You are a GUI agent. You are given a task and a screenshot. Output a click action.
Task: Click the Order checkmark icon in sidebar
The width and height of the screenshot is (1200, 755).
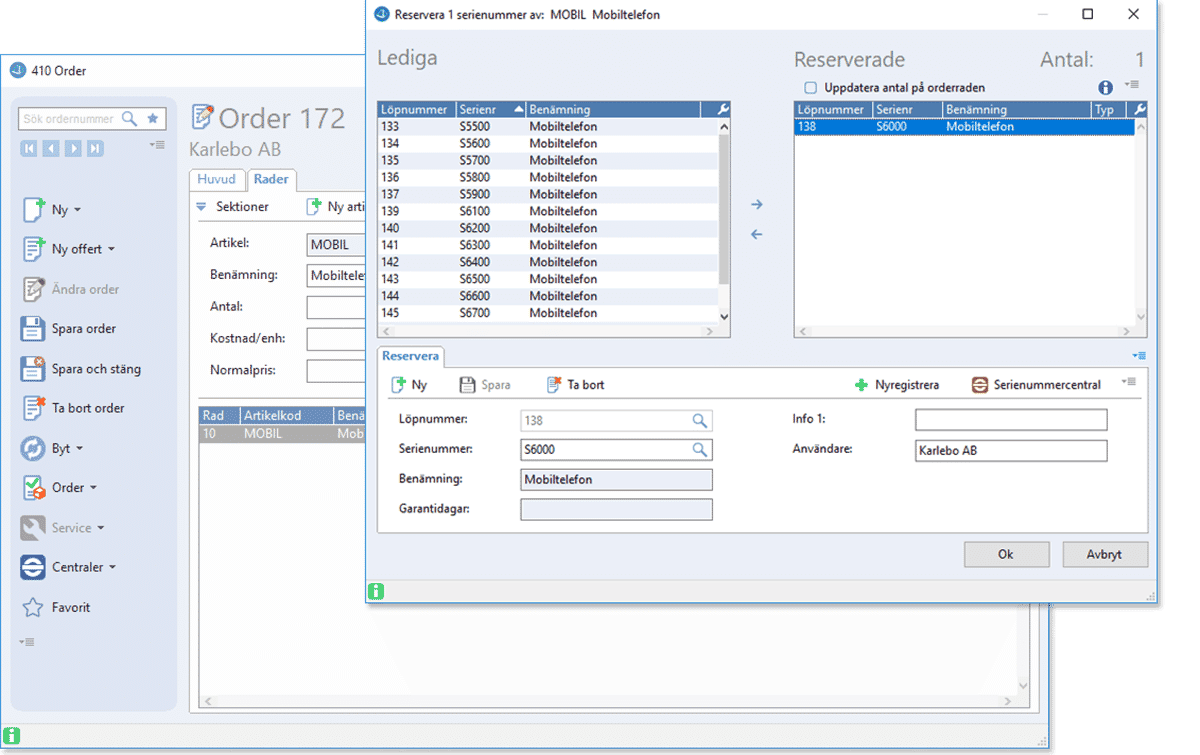[x=33, y=488]
